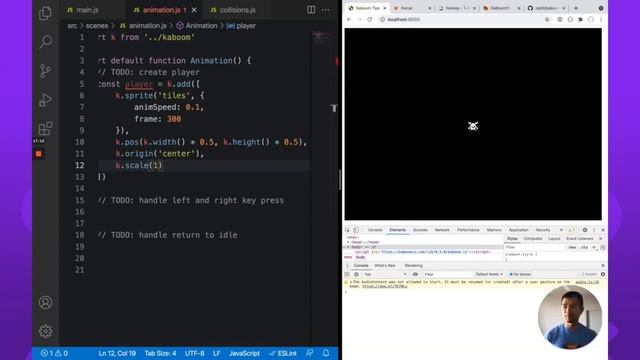Open the Search view in VS Code

click(x=46, y=41)
